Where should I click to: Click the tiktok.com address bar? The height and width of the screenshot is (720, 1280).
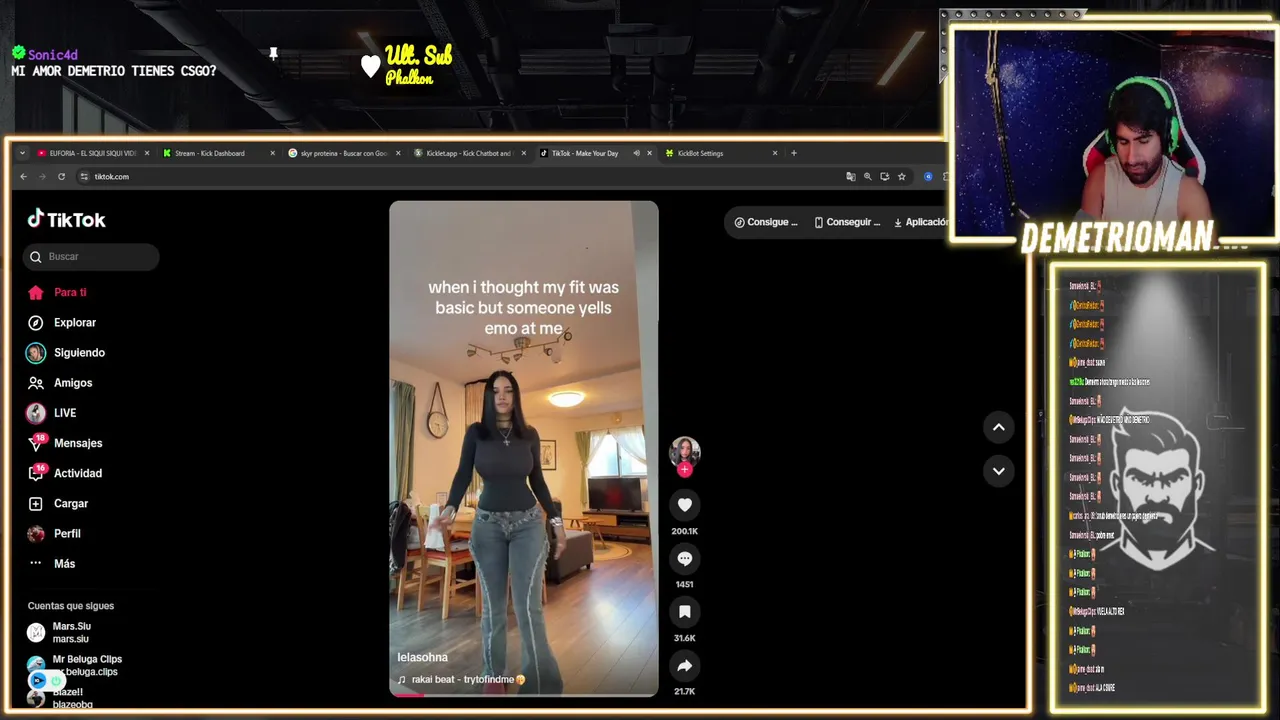(460, 176)
